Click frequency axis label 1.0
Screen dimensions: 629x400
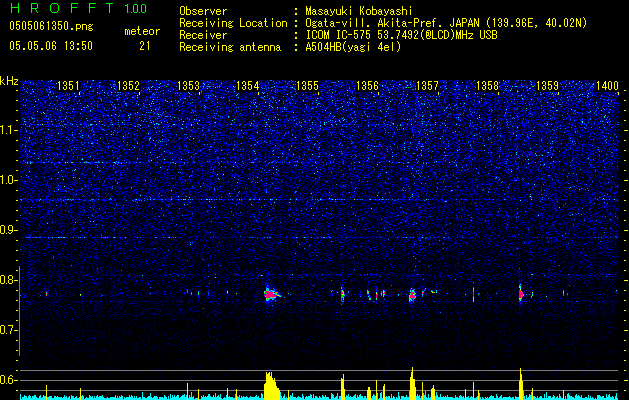pos(9,180)
